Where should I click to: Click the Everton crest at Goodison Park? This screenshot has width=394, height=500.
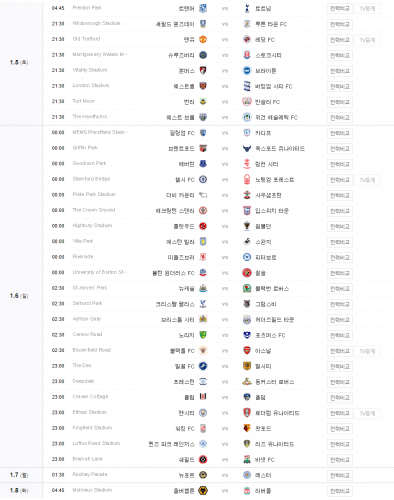click(203, 164)
